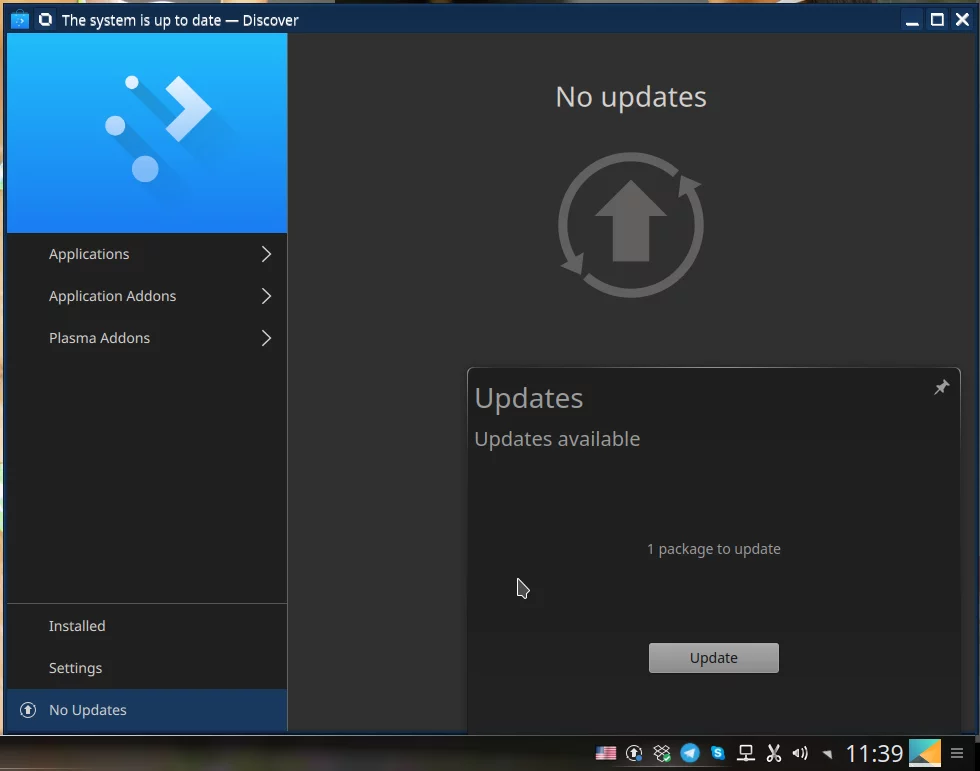Open the Applications category

point(146,254)
